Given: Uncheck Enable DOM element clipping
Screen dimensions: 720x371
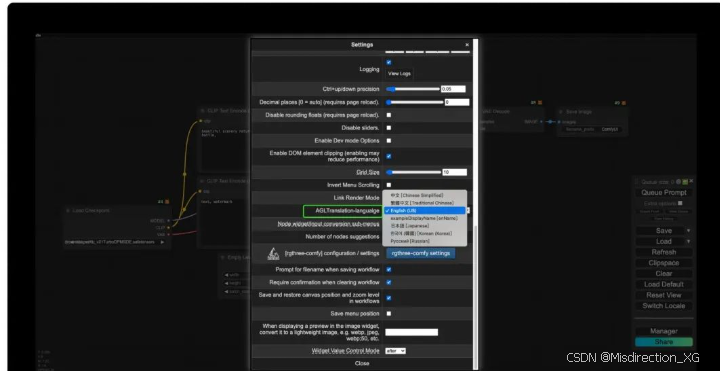Looking at the screenshot, I should click(x=389, y=156).
